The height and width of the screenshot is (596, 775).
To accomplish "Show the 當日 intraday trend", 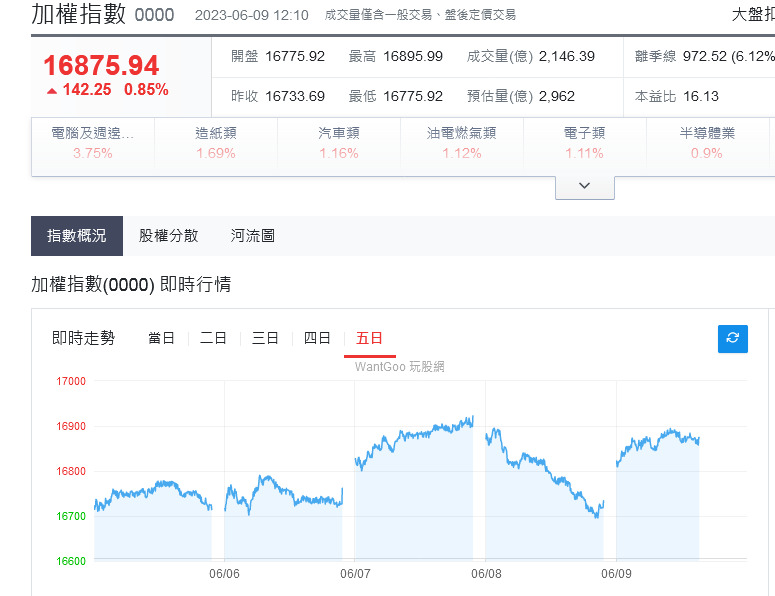I will [162, 339].
